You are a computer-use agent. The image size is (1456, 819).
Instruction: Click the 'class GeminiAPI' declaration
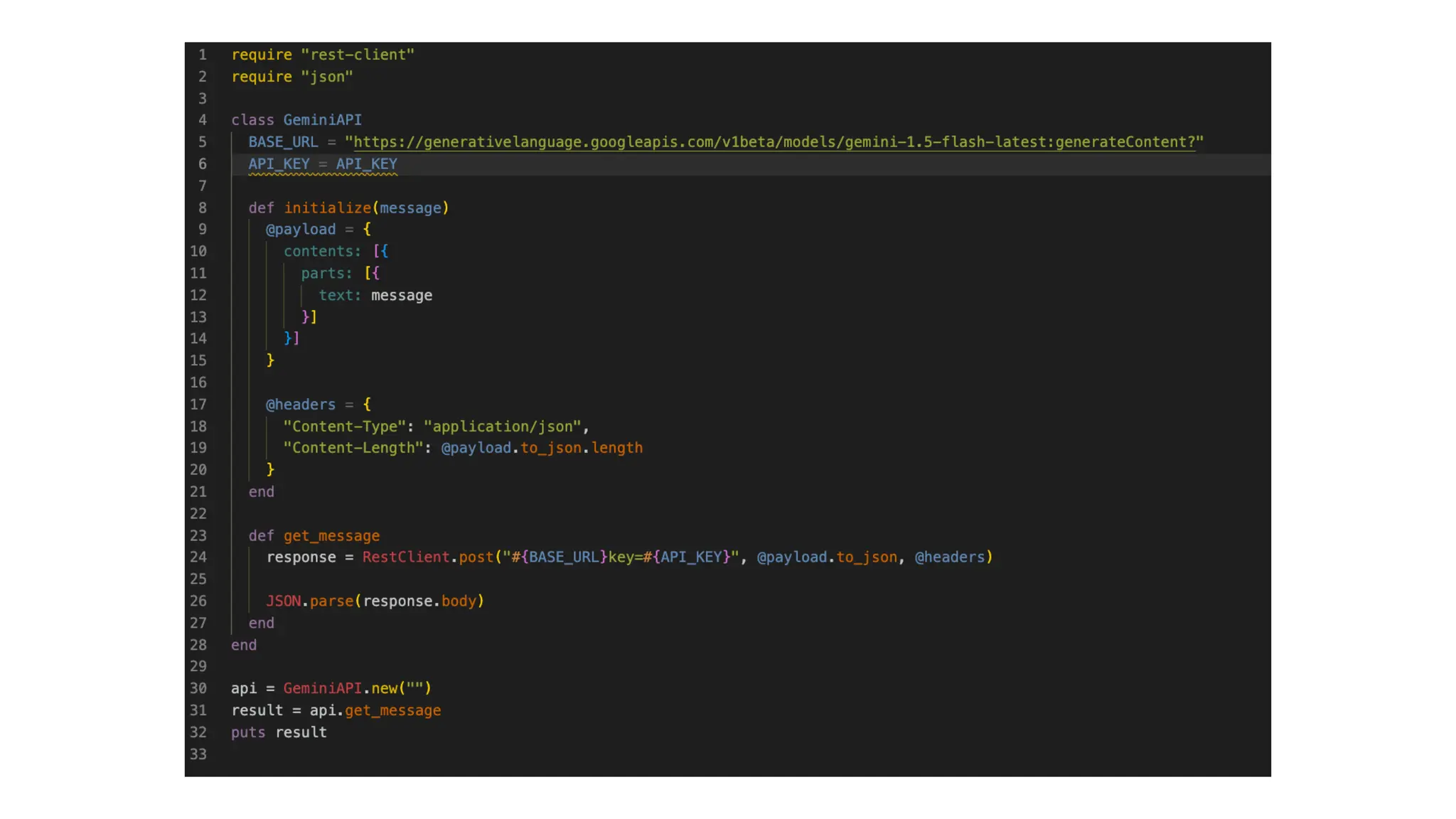point(296,120)
